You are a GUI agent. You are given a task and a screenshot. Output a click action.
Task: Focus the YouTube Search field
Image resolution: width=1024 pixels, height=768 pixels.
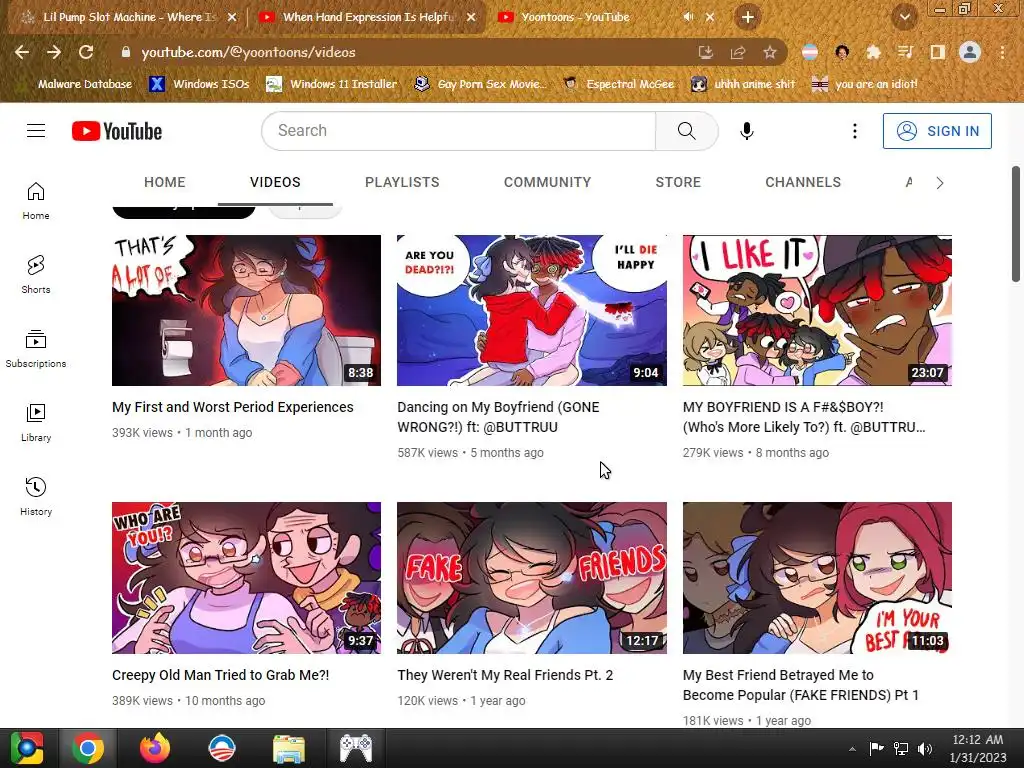coord(458,131)
